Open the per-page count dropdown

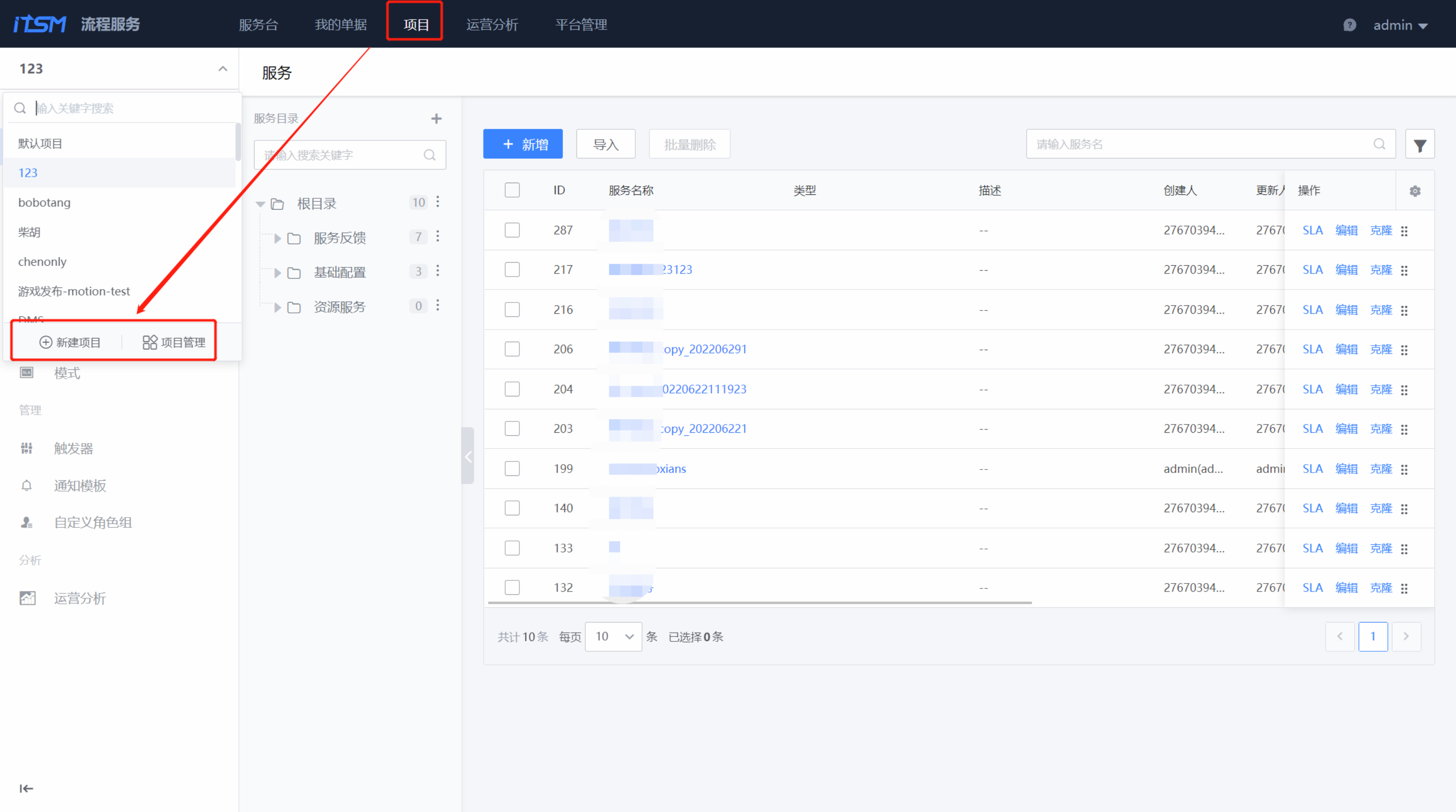tap(613, 637)
